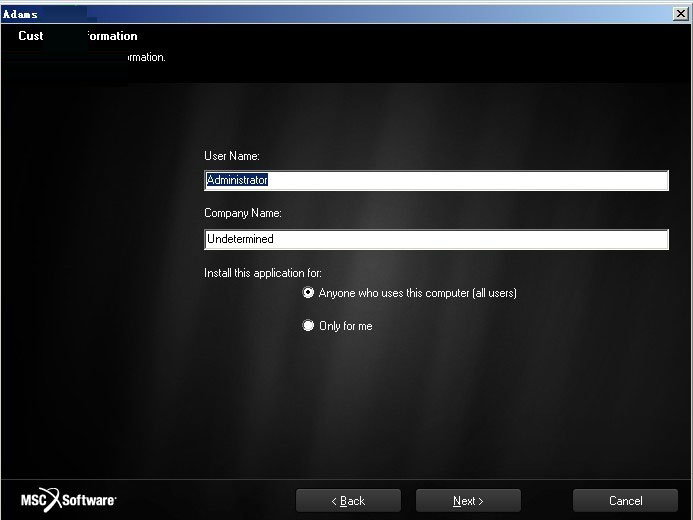This screenshot has width=693, height=520.
Task: Cancel the Adams installation
Action: coord(625,501)
